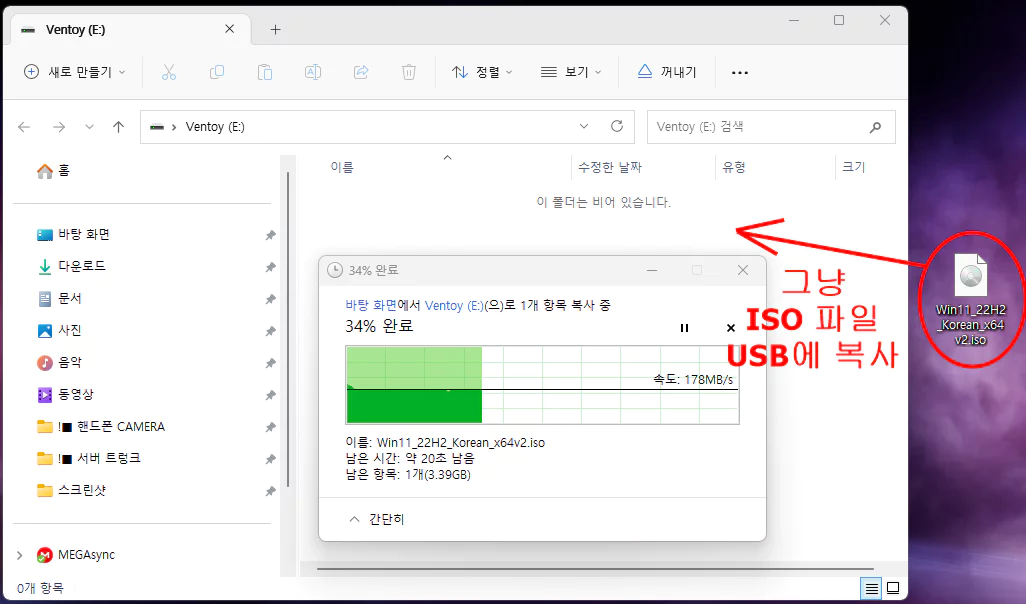Screen dimensions: 1026x604
Task: Open the 새로 만들기 (New) menu
Action: [x=74, y=72]
